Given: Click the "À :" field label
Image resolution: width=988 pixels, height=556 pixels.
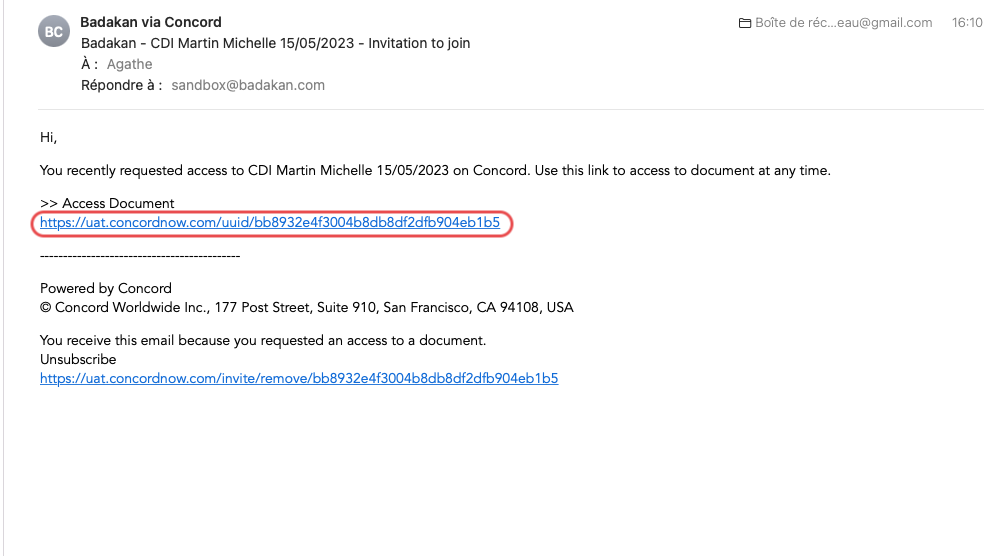Looking at the screenshot, I should click(x=89, y=64).
